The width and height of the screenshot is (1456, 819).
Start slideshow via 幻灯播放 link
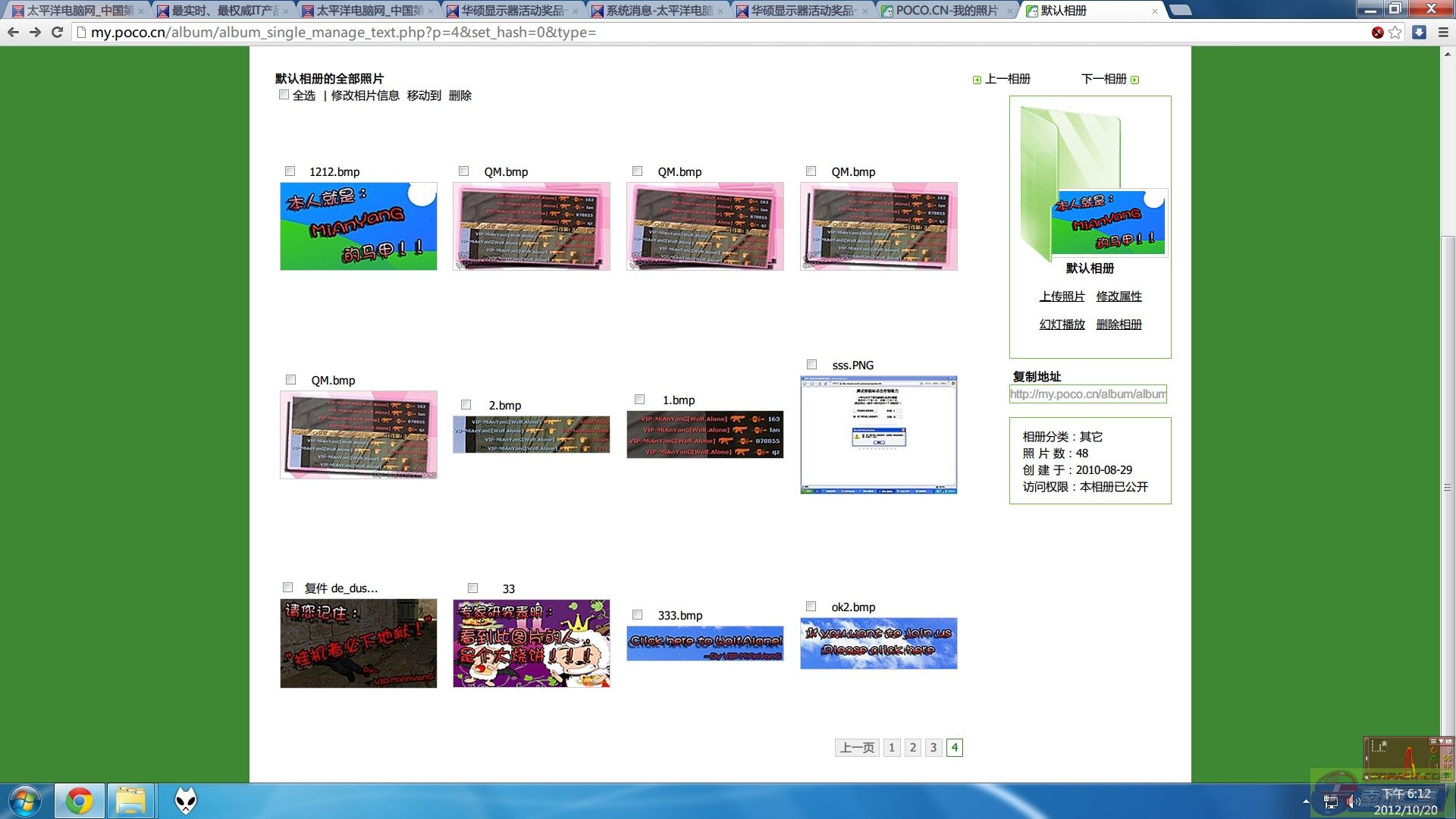point(1062,324)
